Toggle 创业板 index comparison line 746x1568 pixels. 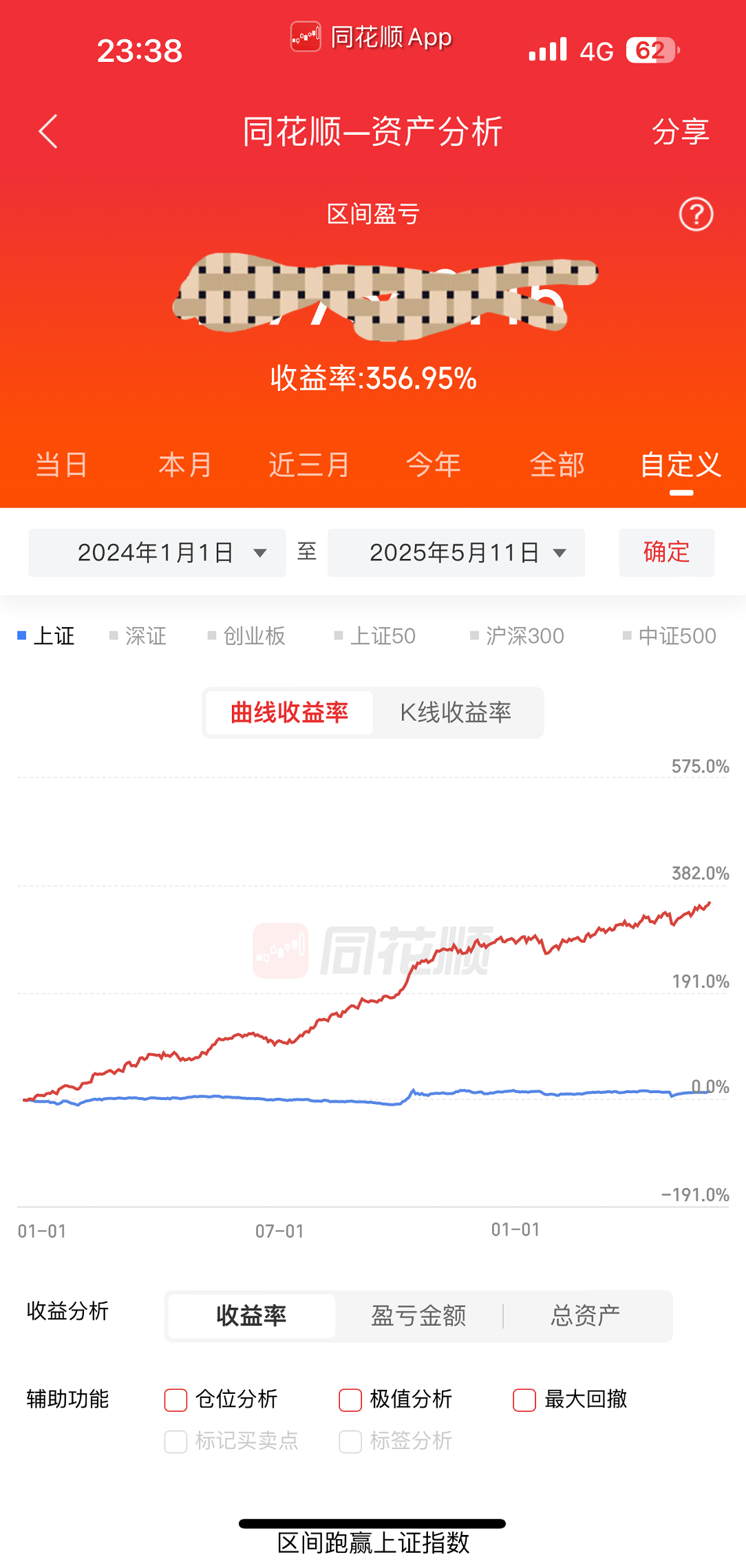coord(246,635)
